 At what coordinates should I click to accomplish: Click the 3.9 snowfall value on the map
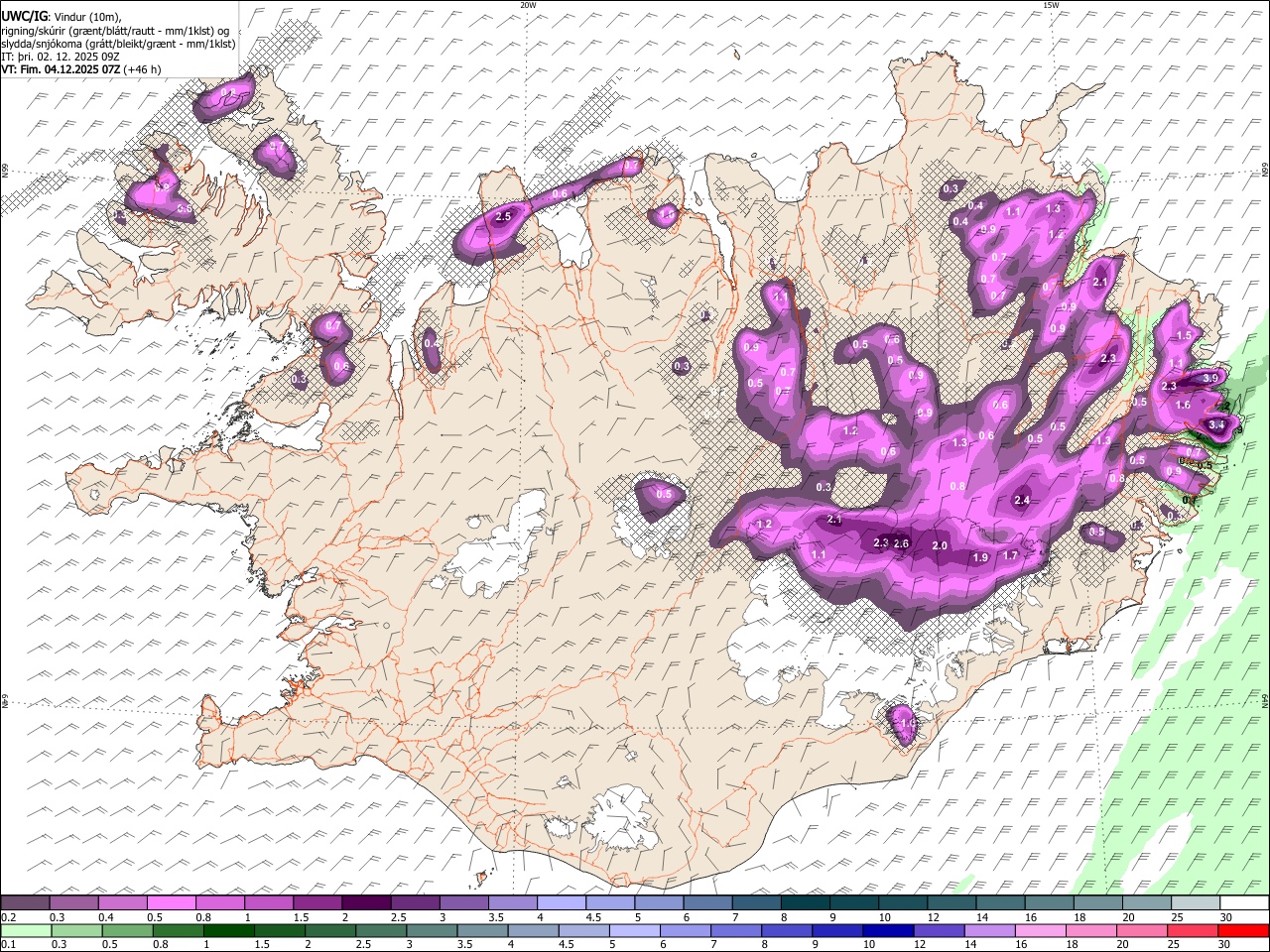point(1210,378)
